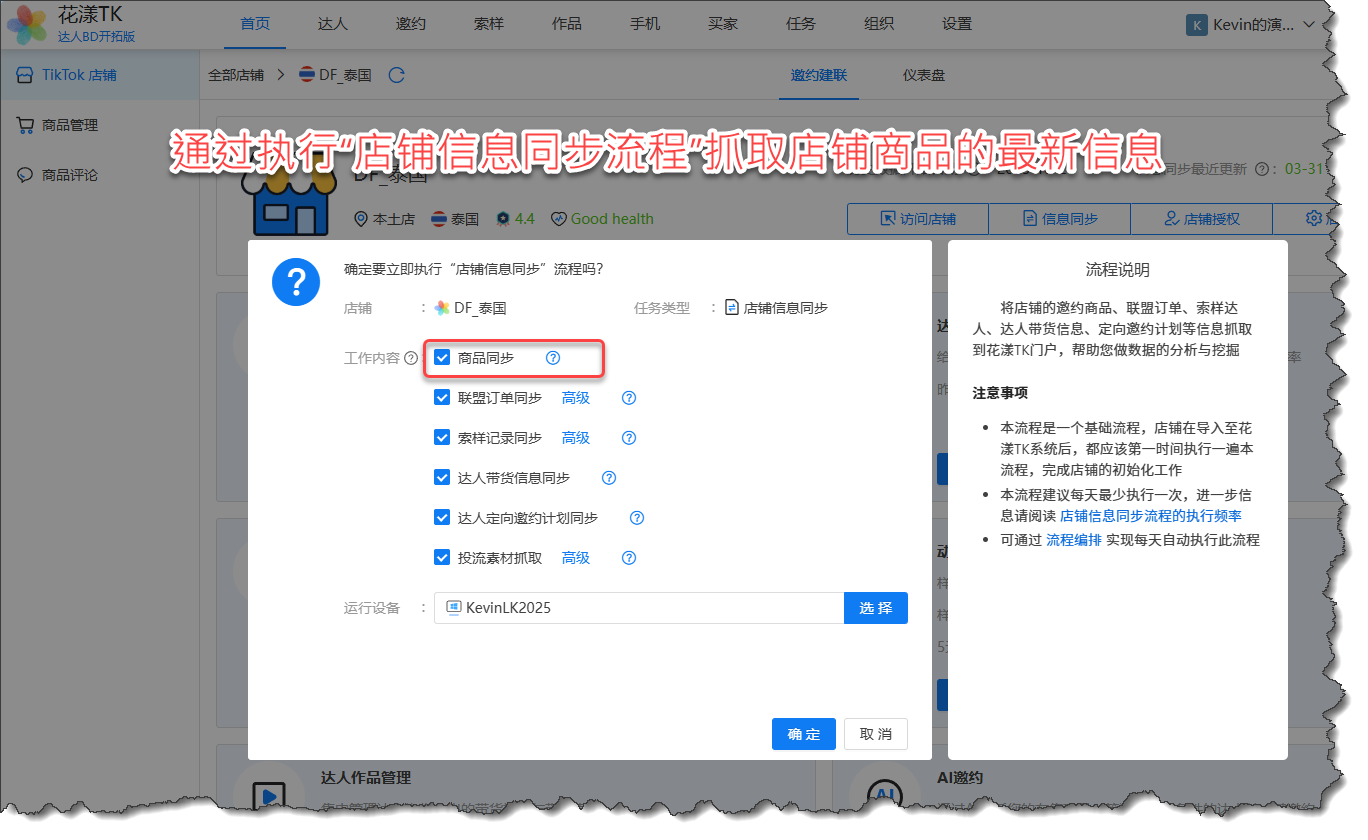Open the Kevin account dropdown

coord(1251,25)
